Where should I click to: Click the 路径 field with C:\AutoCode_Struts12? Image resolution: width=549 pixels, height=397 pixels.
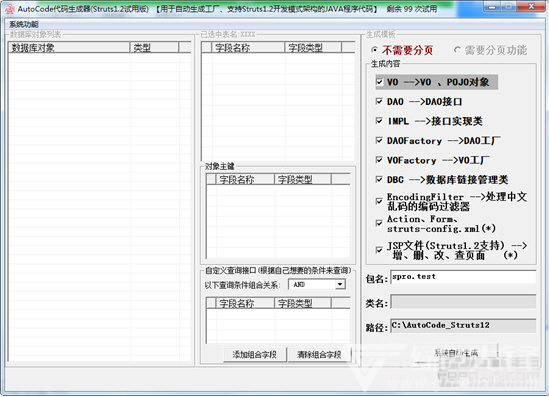click(x=463, y=326)
